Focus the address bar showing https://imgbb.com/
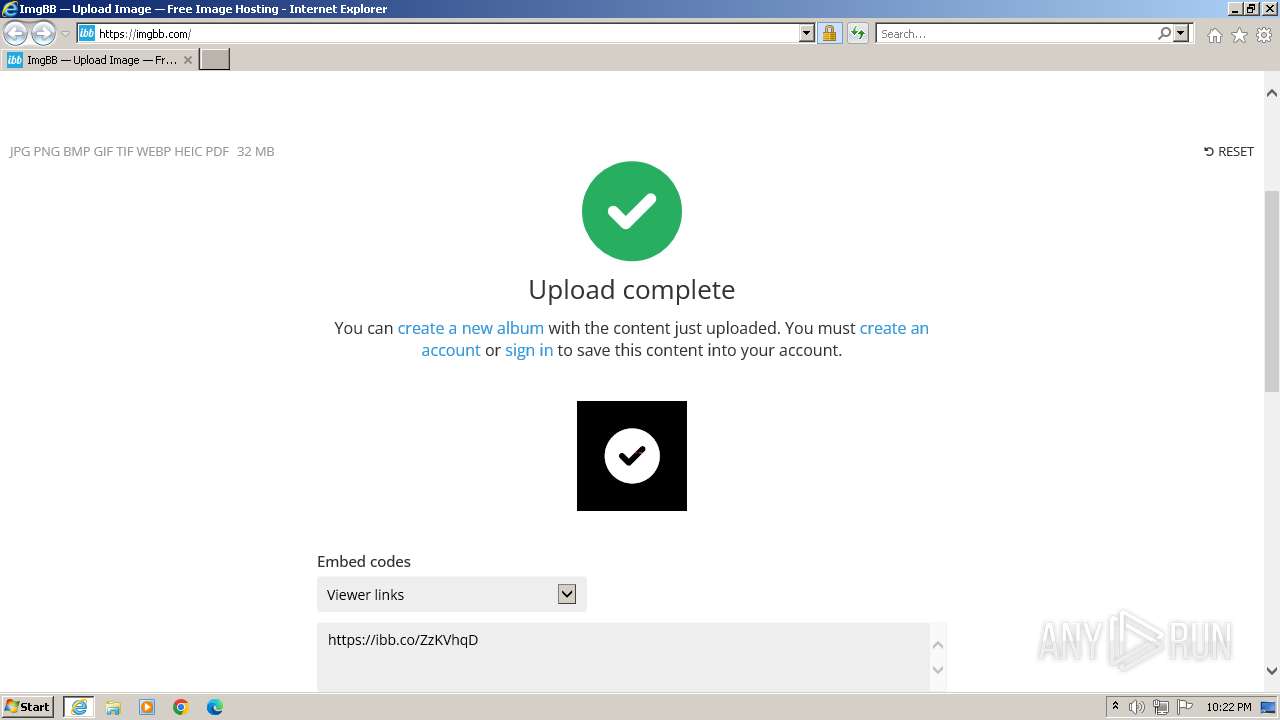1280x720 pixels. pos(447,34)
